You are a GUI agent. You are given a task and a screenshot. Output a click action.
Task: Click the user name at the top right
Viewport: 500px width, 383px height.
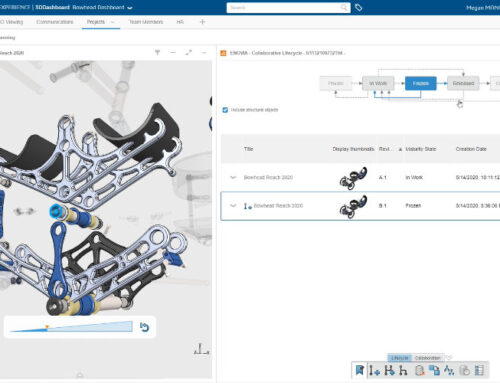(483, 8)
